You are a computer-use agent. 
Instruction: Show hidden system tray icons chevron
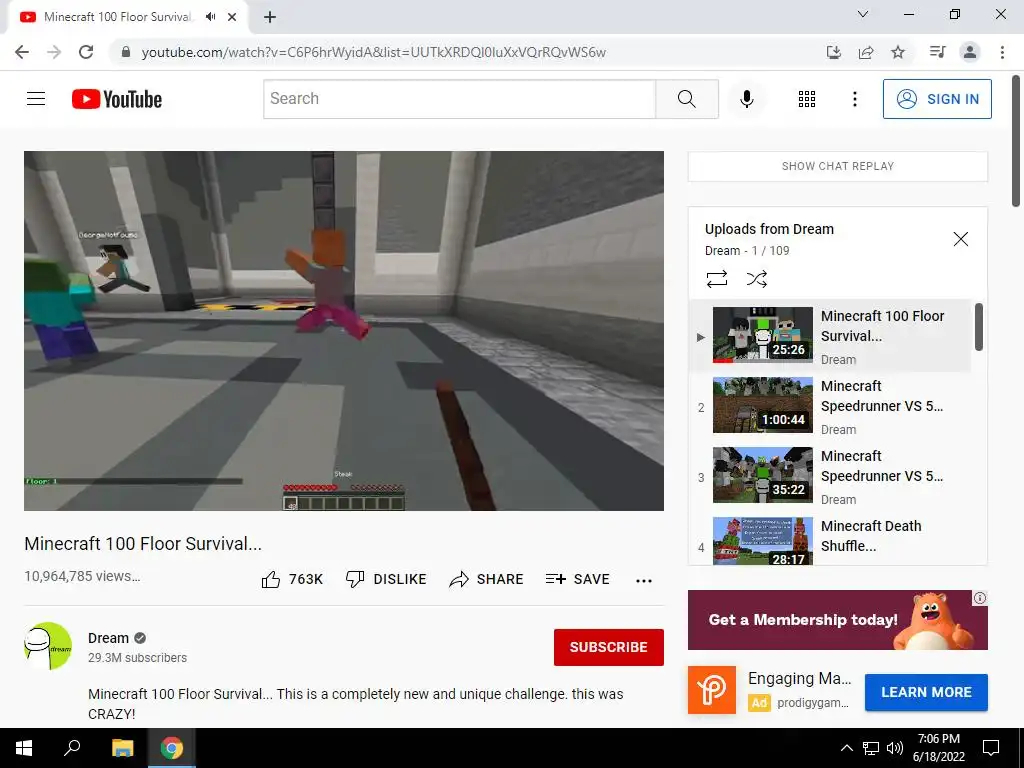[x=846, y=748]
